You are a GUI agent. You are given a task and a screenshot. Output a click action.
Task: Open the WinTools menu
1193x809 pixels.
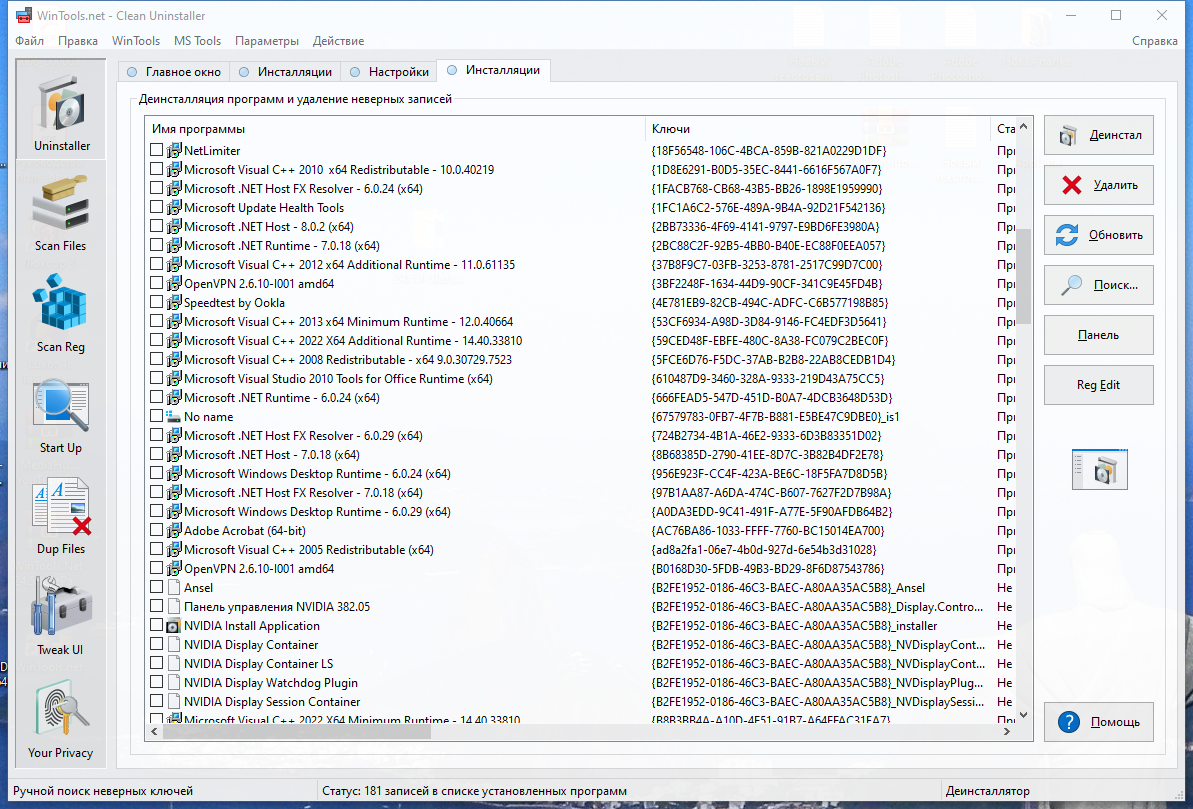pos(136,41)
